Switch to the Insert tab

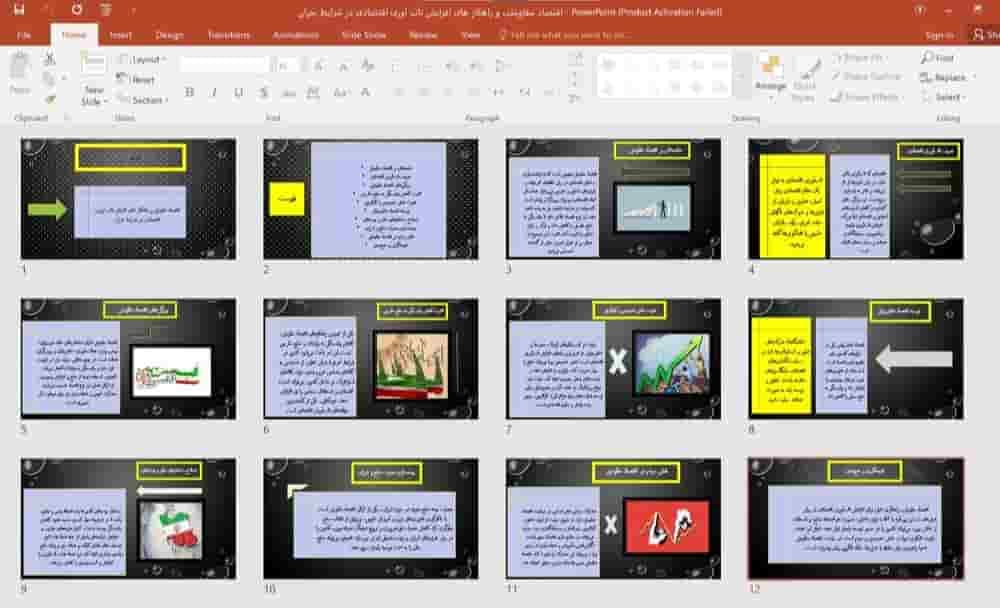pos(120,35)
